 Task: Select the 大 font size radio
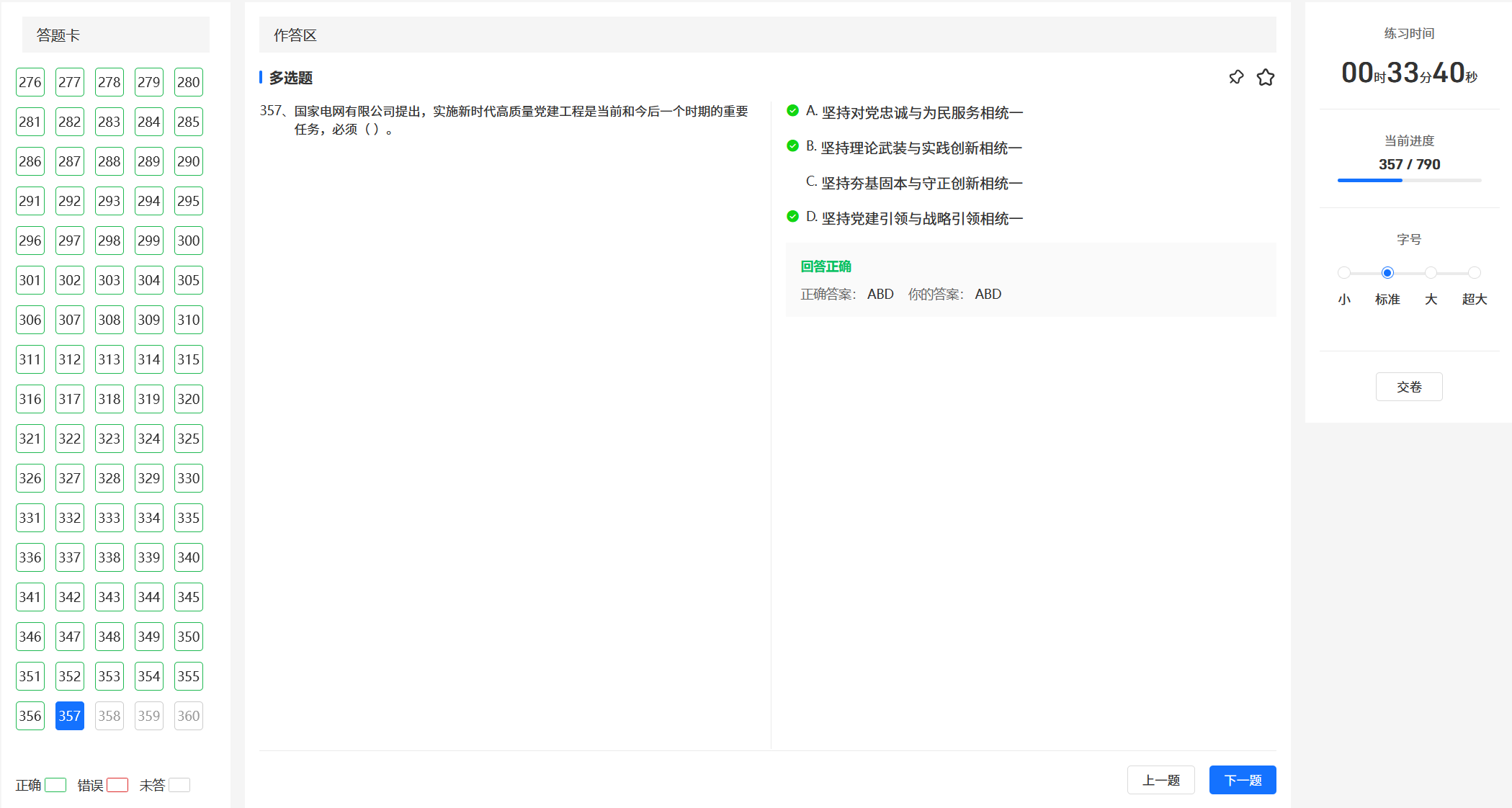pyautogui.click(x=1431, y=273)
